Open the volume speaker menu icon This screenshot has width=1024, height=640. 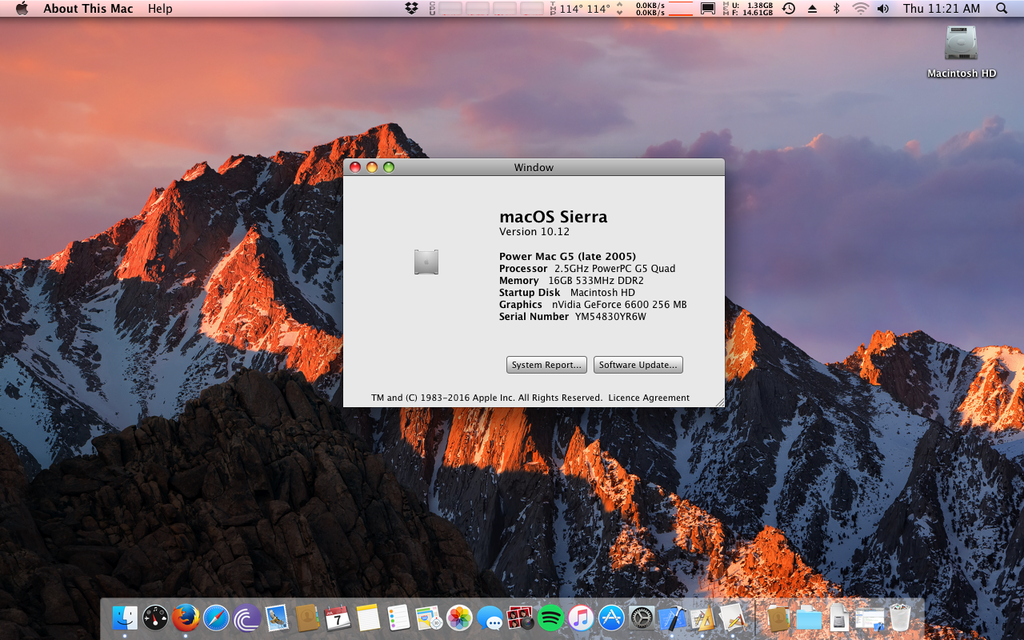coord(883,8)
